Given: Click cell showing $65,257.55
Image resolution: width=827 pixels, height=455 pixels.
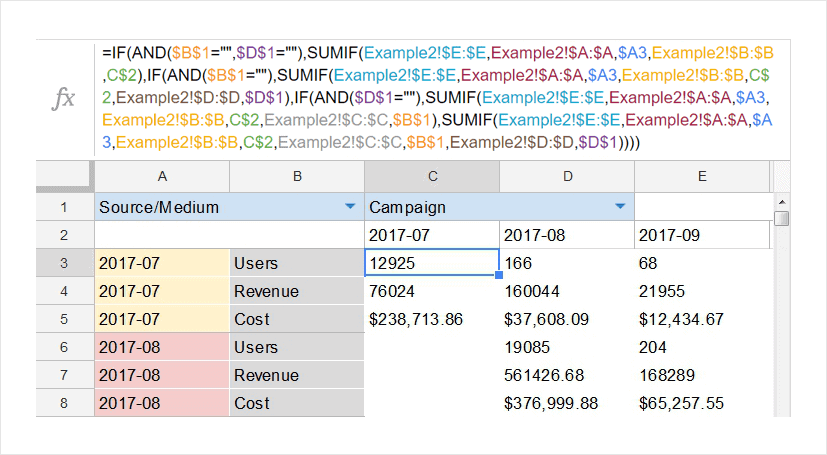Looking at the screenshot, I should (x=702, y=403).
